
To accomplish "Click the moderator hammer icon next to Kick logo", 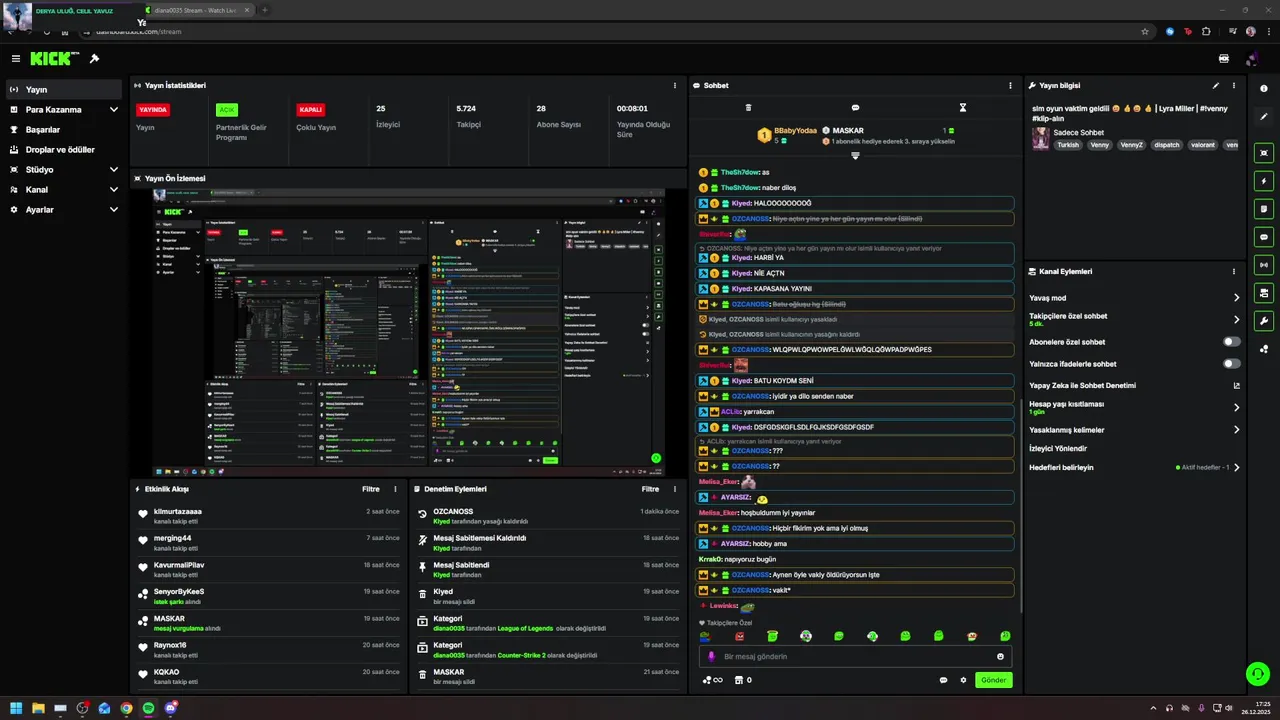I will [x=94, y=59].
